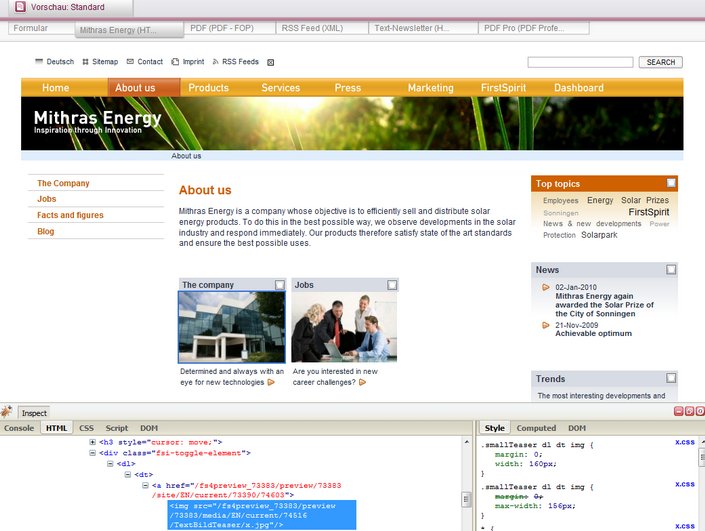
Task: Open the Blog sidebar link
Action: pos(45,231)
